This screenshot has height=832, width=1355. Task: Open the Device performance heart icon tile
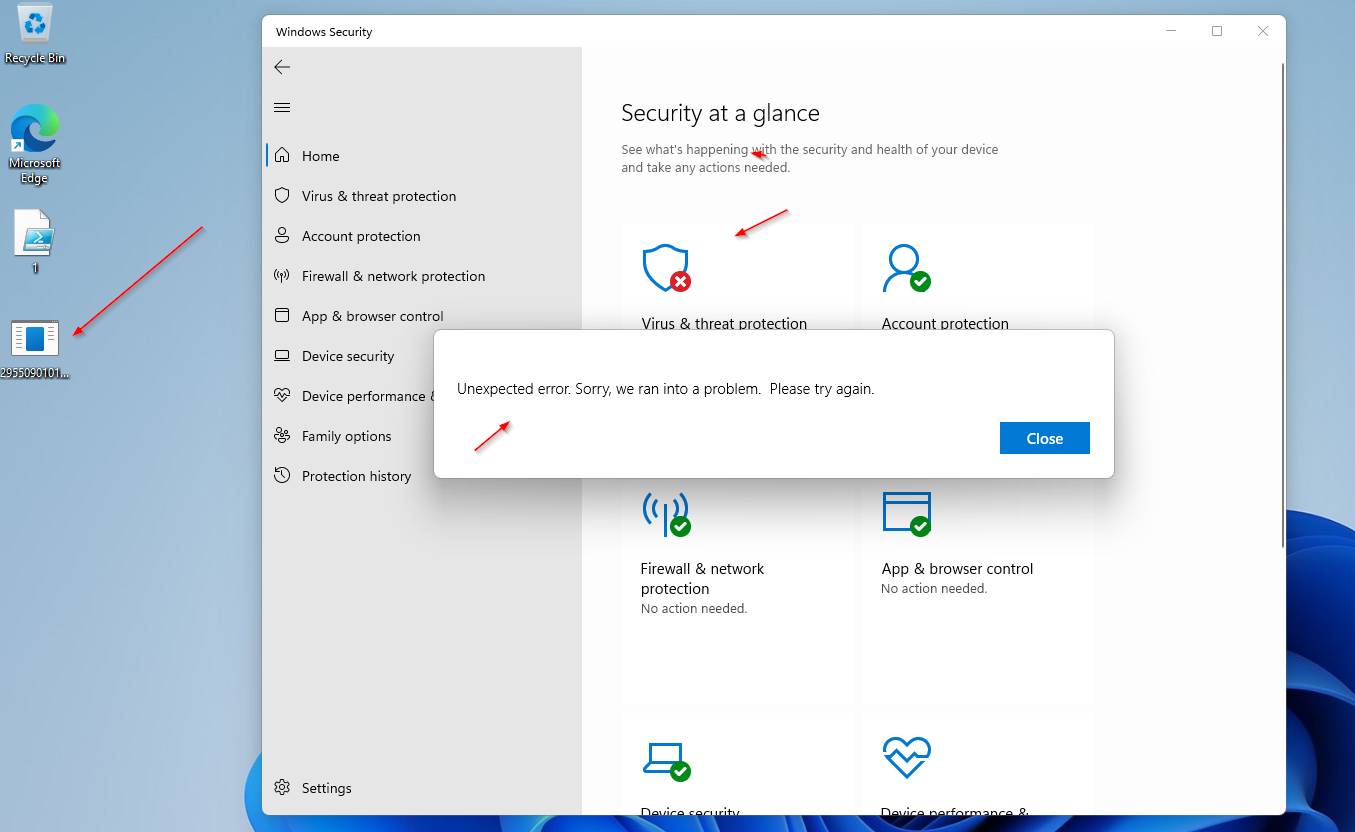click(906, 759)
